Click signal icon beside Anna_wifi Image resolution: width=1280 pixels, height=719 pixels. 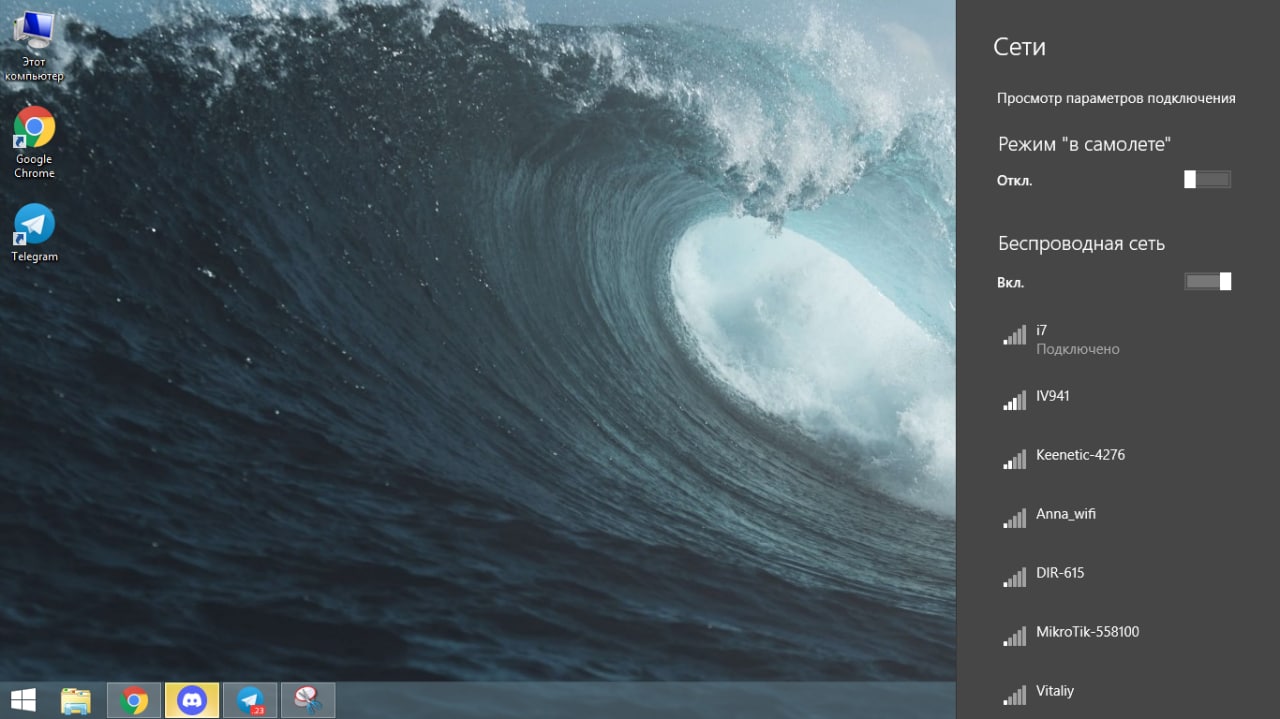click(1014, 519)
